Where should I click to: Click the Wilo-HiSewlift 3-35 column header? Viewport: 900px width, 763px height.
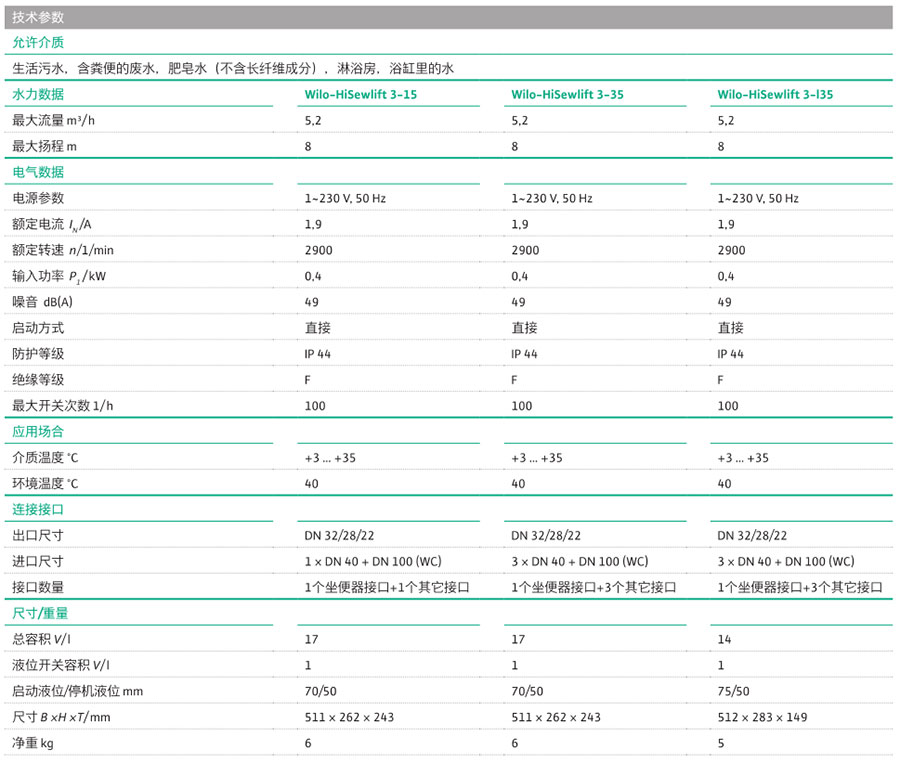pos(567,95)
